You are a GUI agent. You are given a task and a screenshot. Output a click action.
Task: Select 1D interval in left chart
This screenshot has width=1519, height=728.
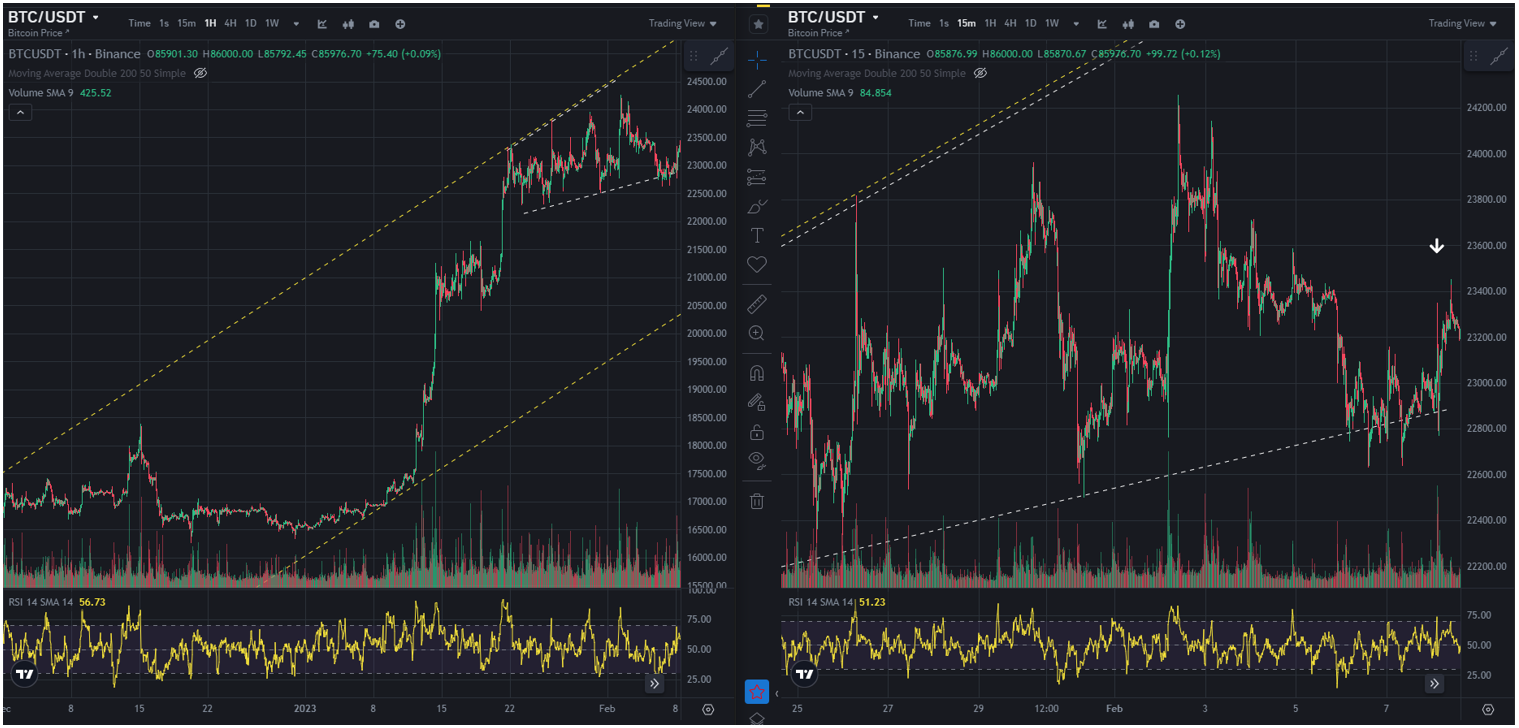[250, 23]
